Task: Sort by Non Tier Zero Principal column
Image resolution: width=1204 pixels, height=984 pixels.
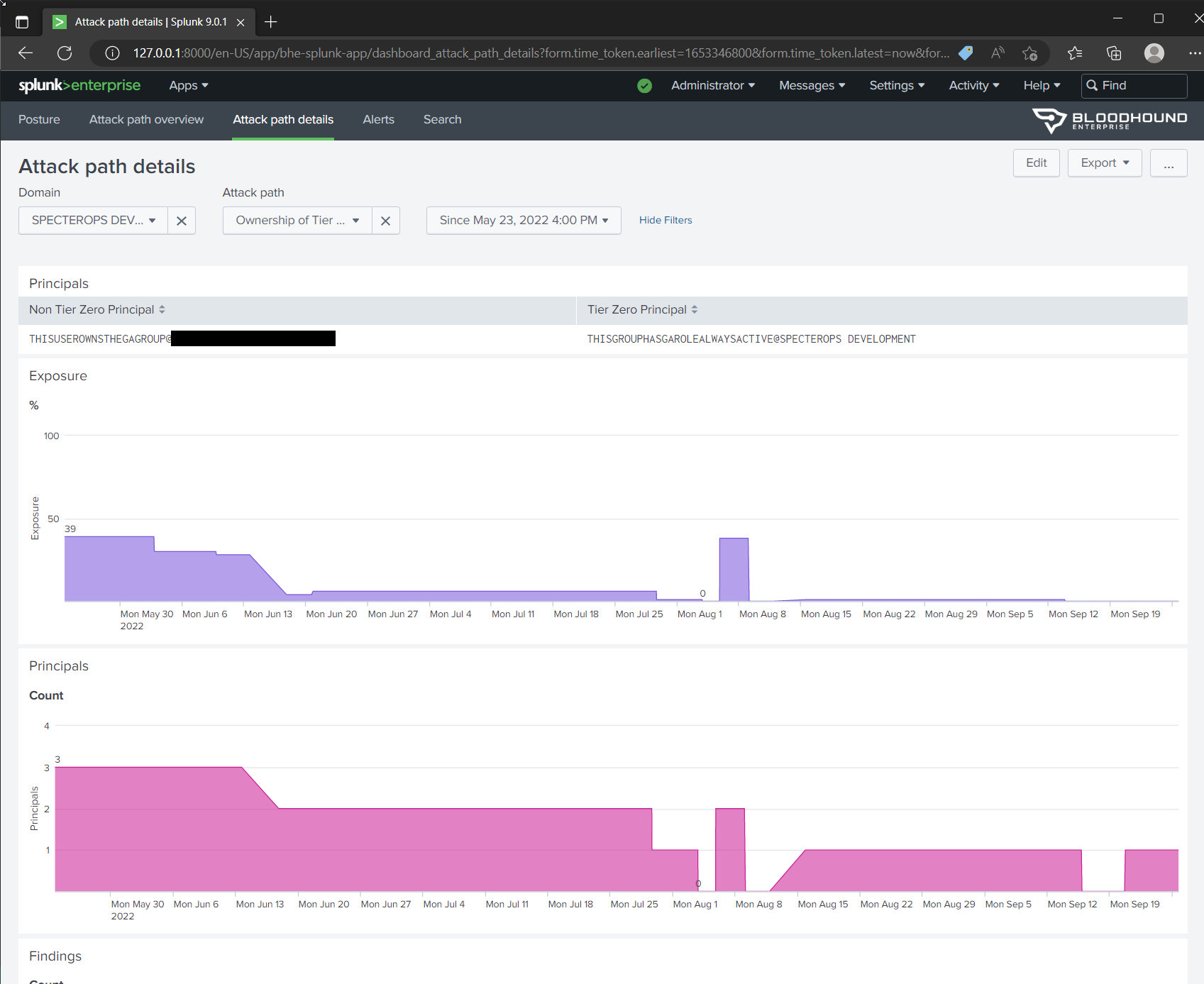Action: [97, 309]
